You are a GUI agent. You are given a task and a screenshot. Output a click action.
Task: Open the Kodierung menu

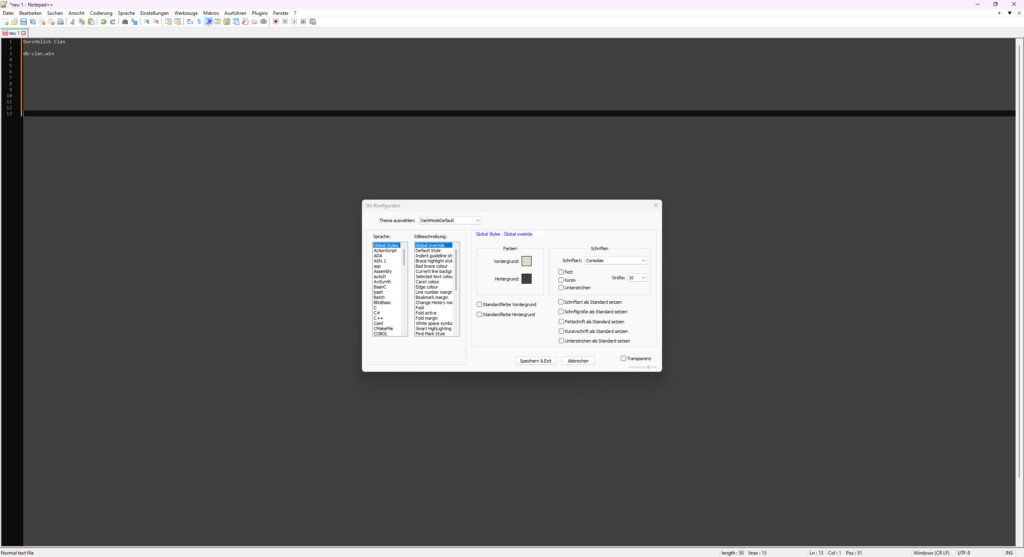[x=101, y=13]
